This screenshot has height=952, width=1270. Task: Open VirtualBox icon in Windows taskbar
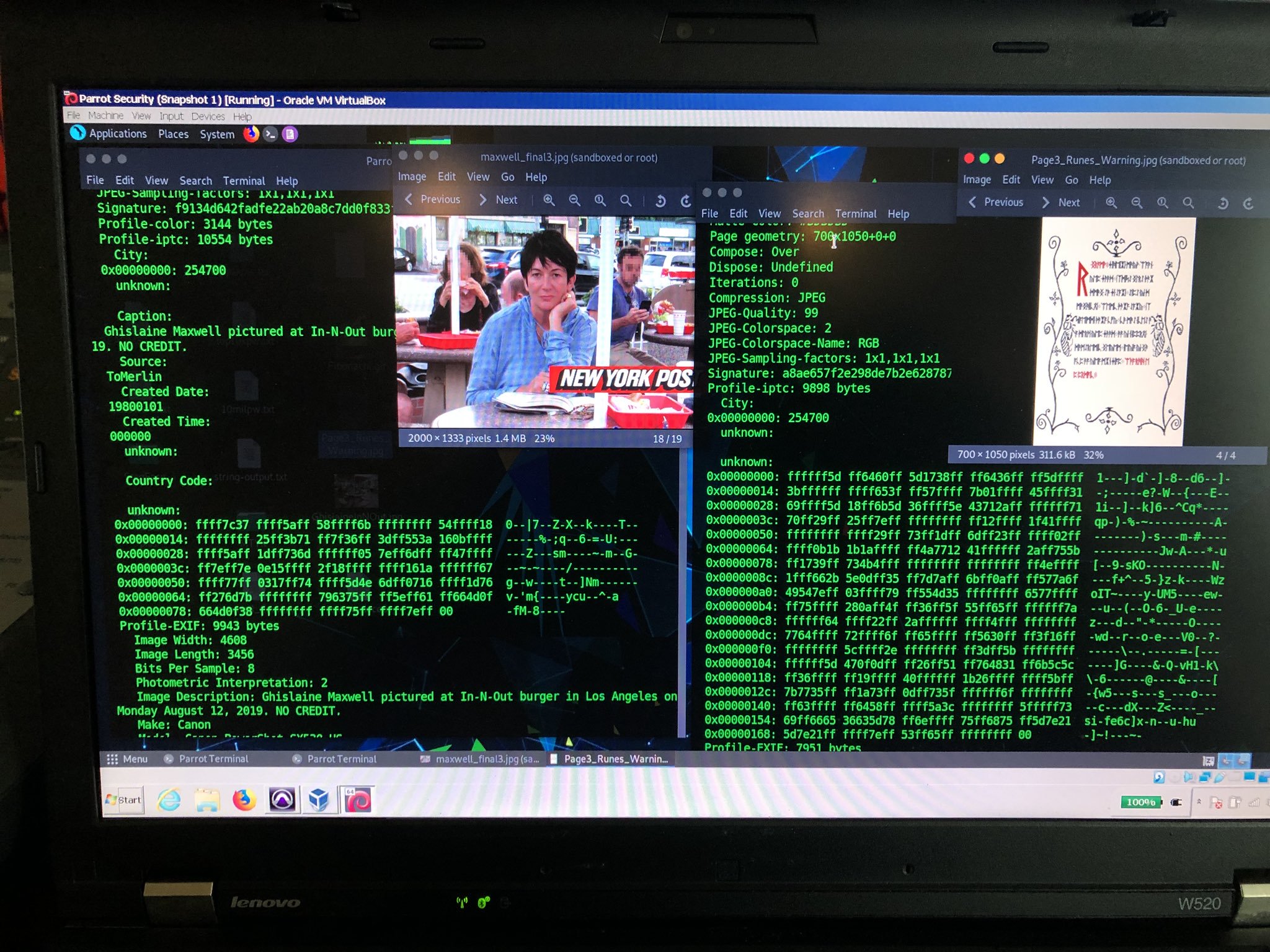[x=319, y=800]
